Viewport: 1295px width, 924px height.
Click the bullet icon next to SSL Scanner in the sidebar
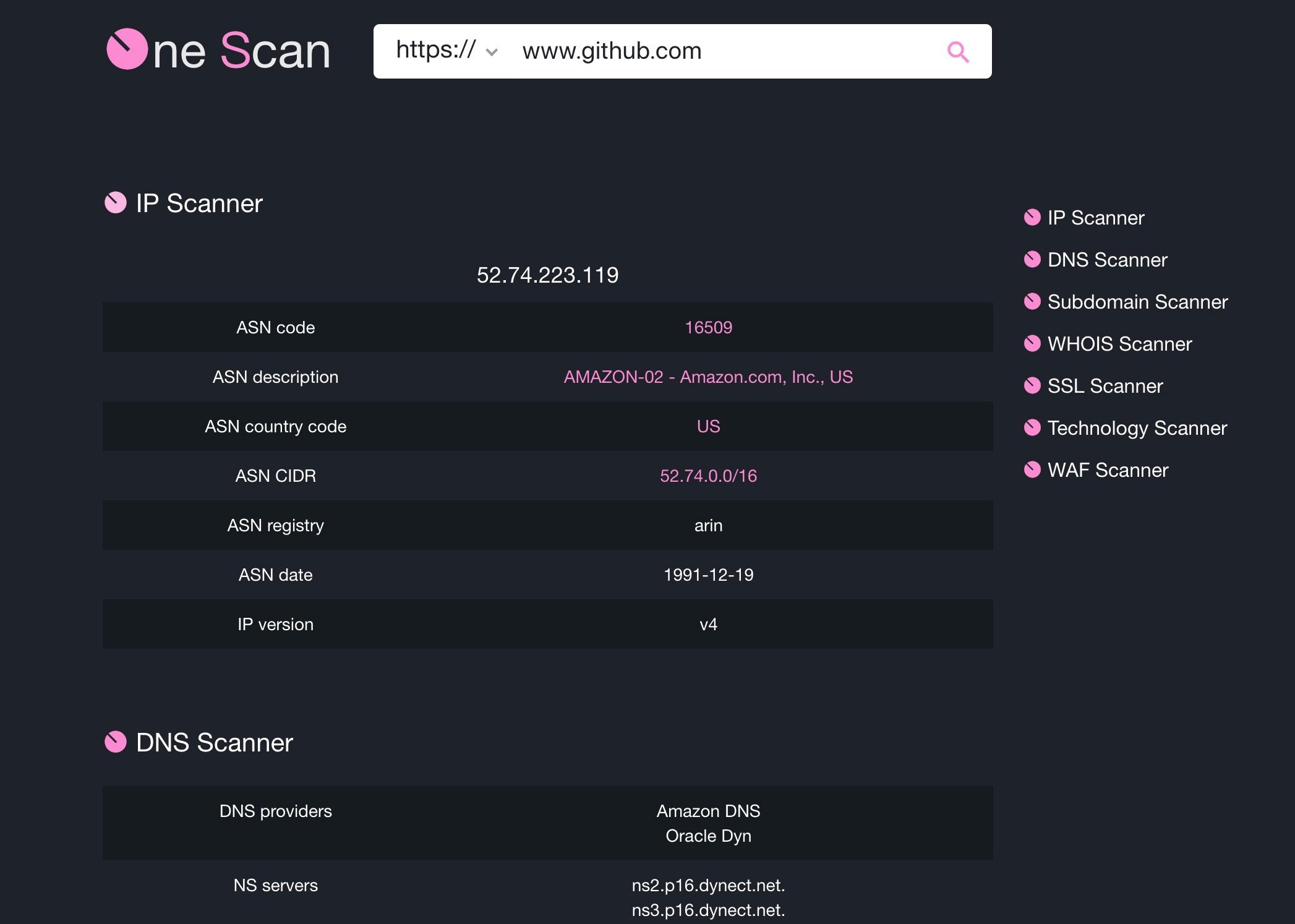tap(1032, 386)
